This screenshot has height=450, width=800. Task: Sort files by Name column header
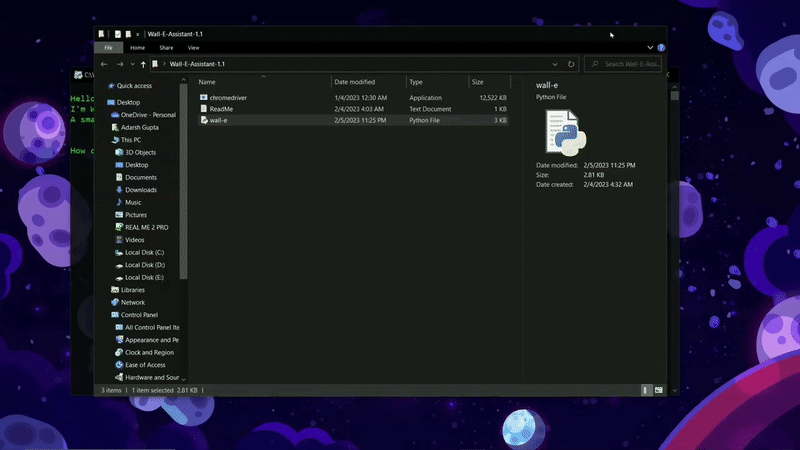[207, 82]
